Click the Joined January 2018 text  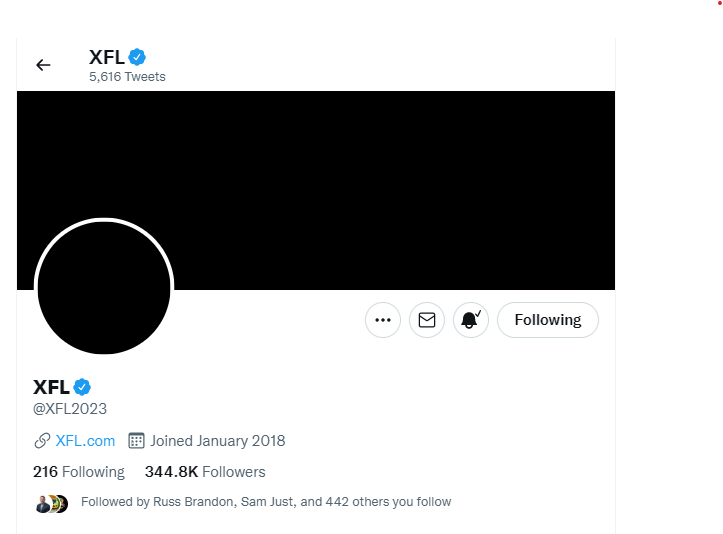pyautogui.click(x=217, y=441)
